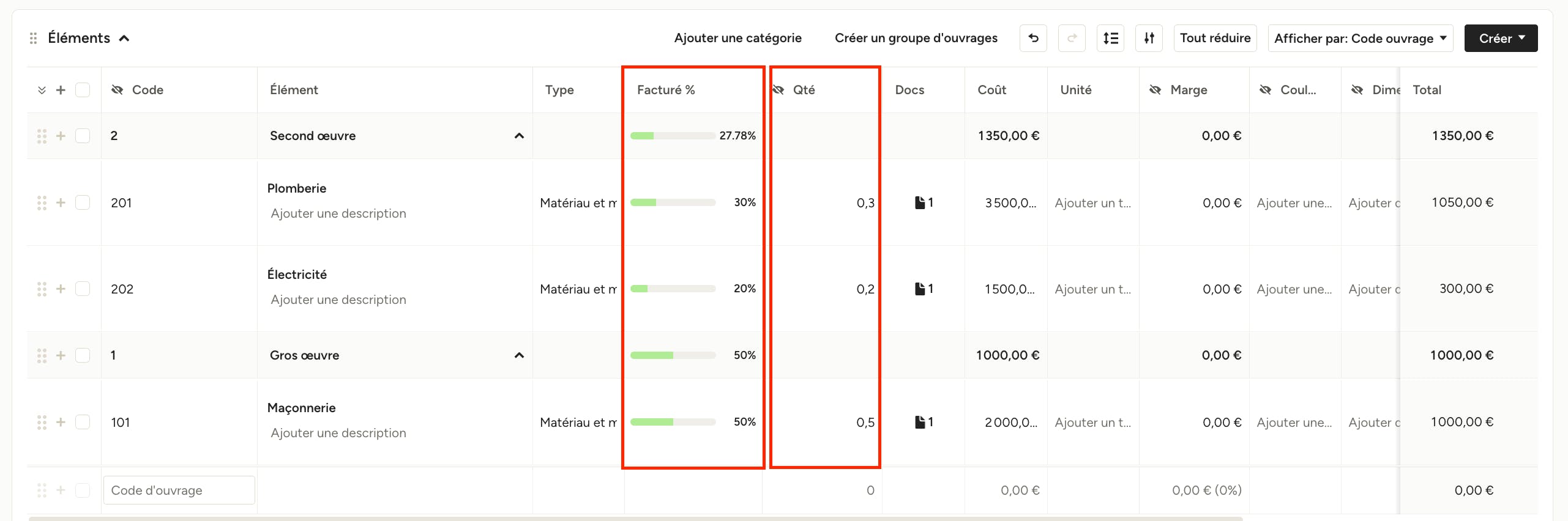Toggle visibility of the Qté column
Screen dimensions: 1568x521
pos(778,90)
